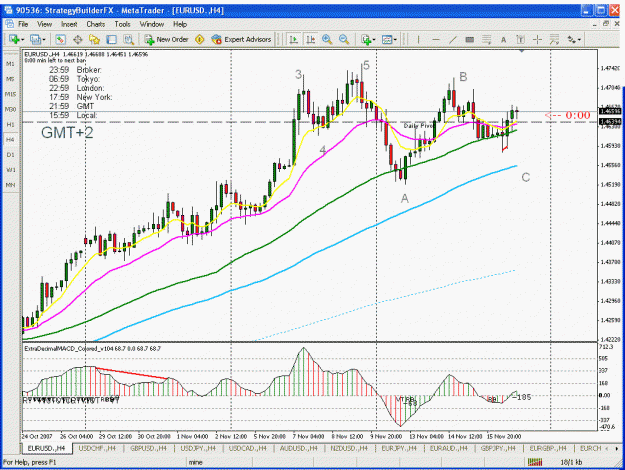Switch to the USDCHF.,H4 chart tab
Screen dimensions: 625x470
[x=97, y=448]
